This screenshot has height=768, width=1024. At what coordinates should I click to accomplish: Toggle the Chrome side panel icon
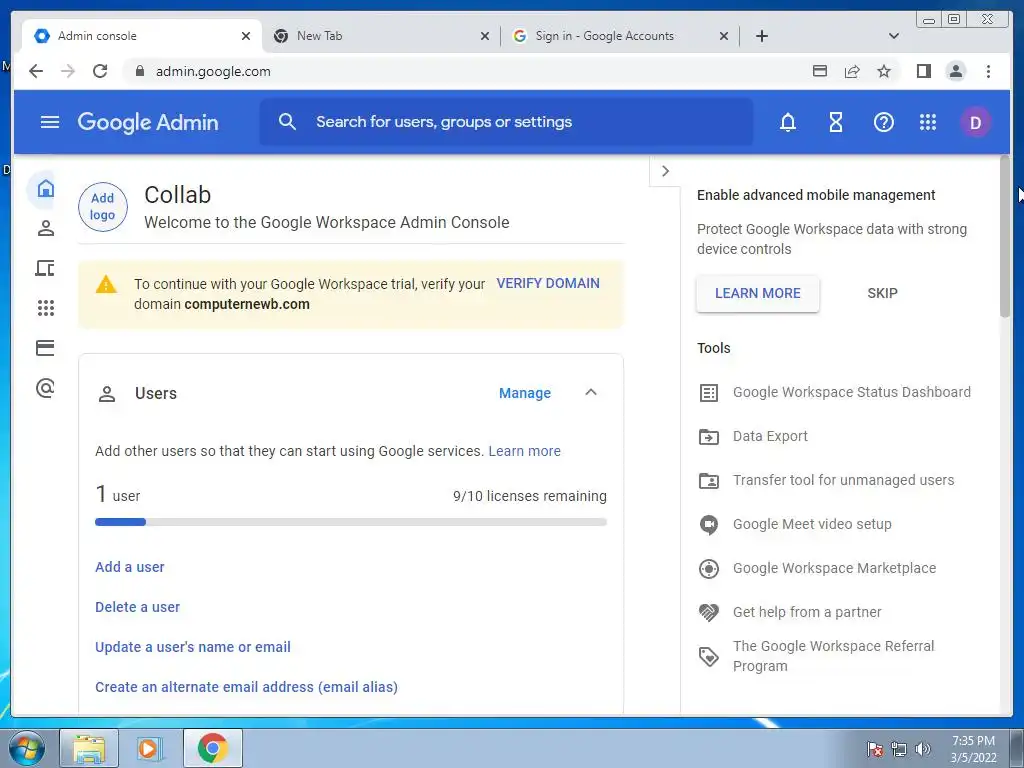[x=923, y=71]
